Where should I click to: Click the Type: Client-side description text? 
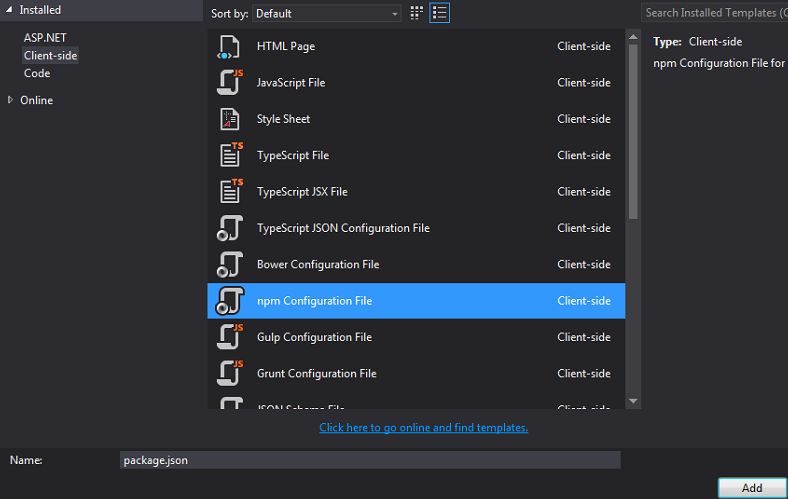pyautogui.click(x=698, y=42)
